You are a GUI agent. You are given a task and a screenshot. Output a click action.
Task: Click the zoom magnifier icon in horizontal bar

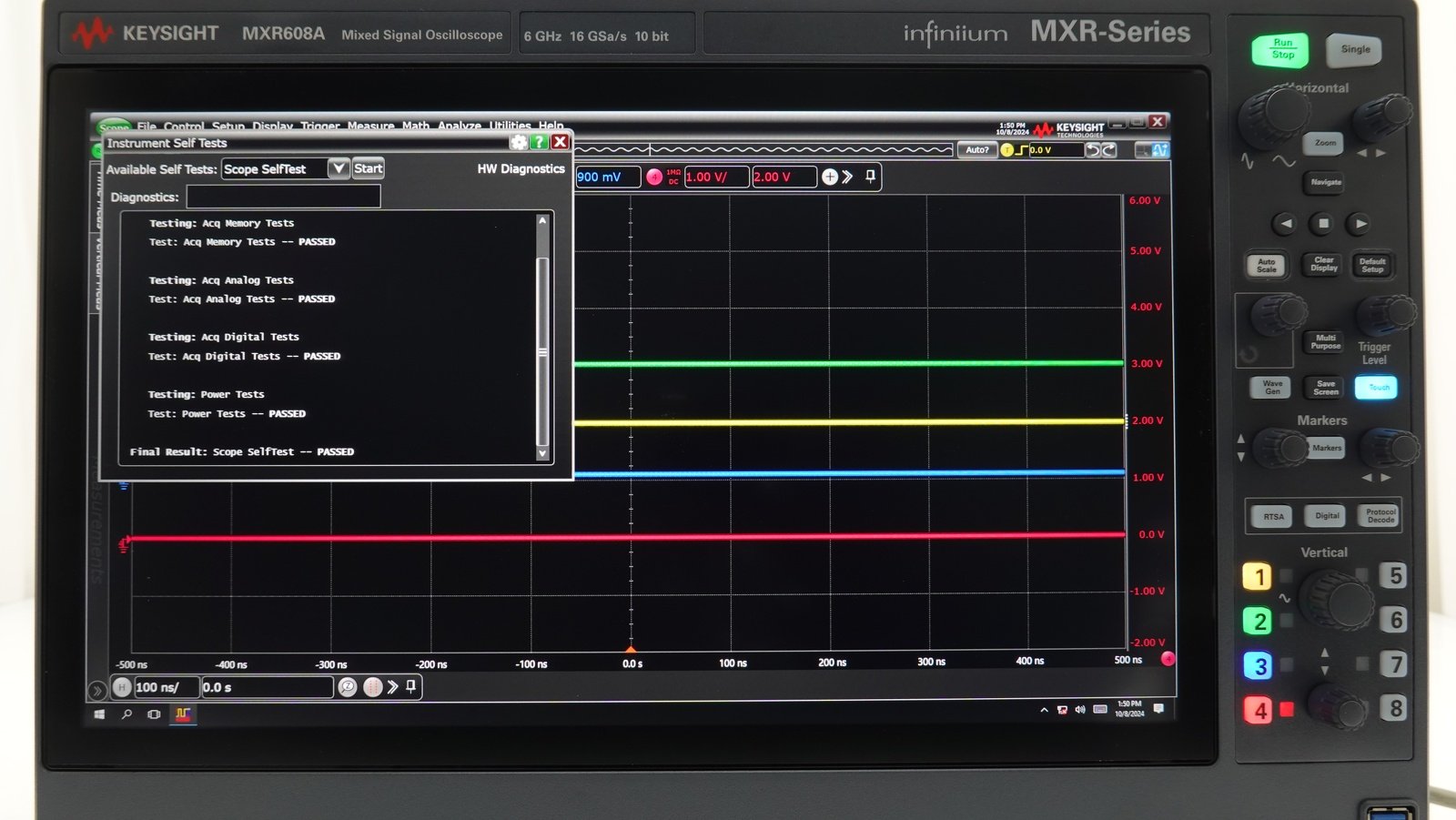(x=348, y=687)
